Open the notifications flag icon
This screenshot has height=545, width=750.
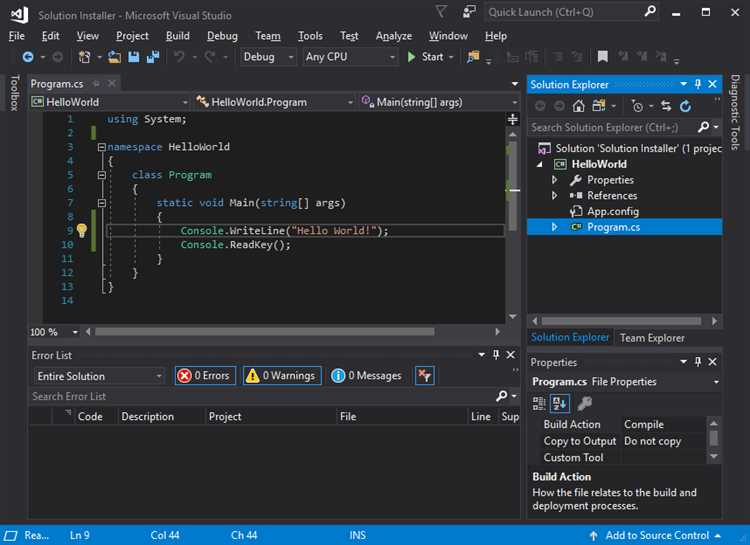point(441,11)
